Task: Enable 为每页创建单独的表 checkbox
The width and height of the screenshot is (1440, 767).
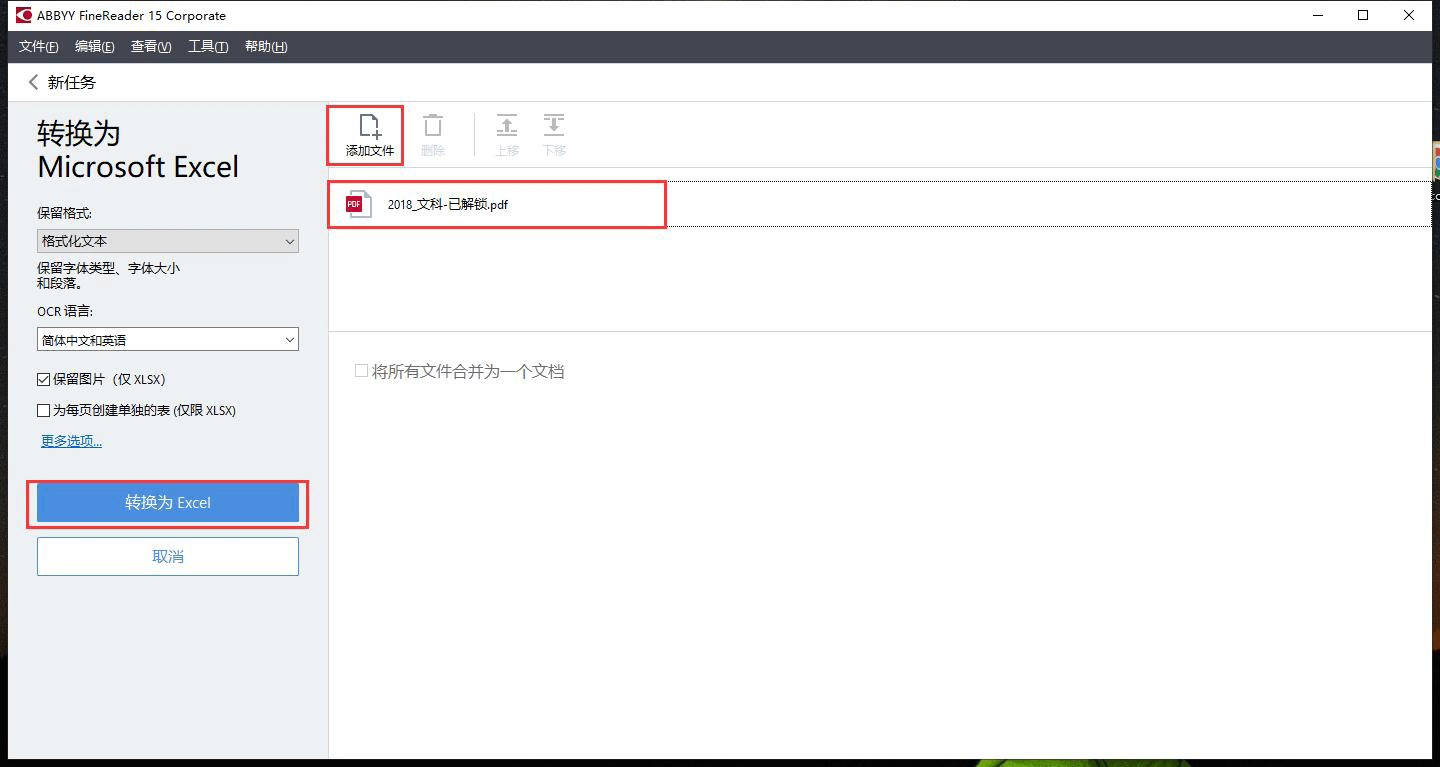Action: pyautogui.click(x=43, y=411)
